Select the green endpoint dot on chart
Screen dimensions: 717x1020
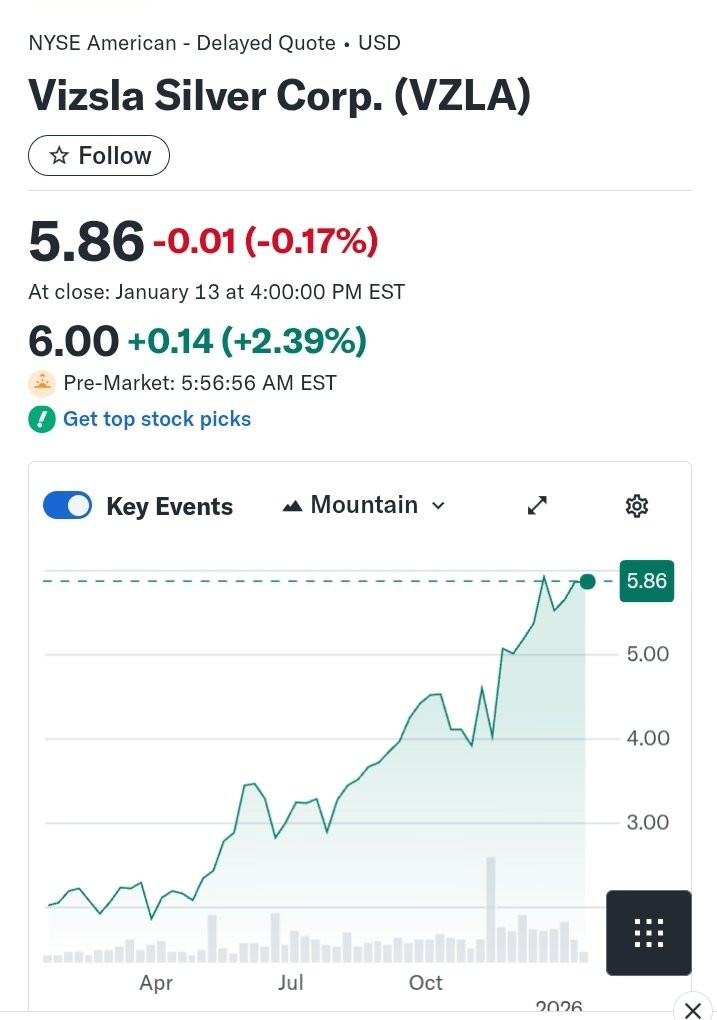587,582
